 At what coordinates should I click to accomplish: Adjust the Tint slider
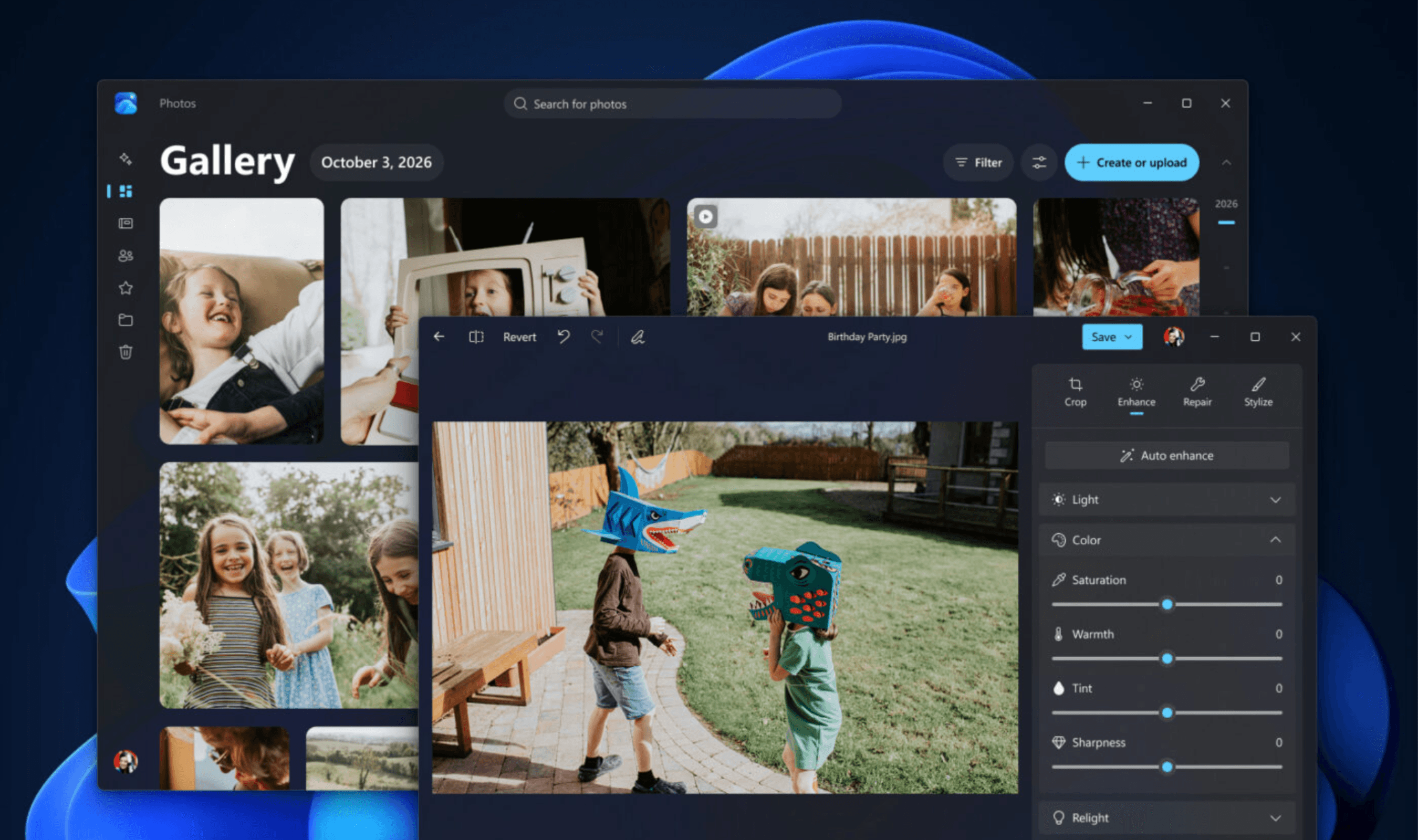pos(1166,713)
